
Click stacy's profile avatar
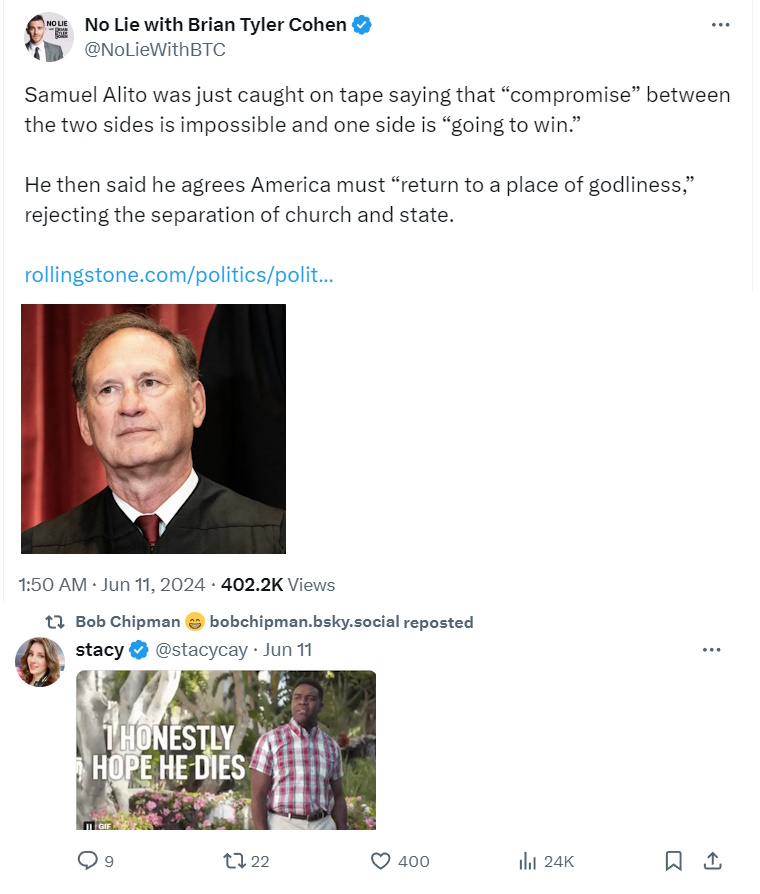pos(40,661)
